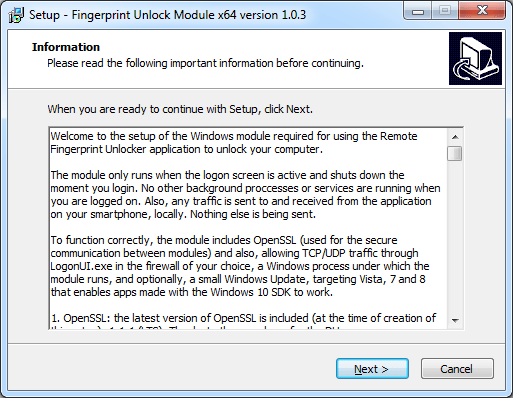513x398 pixels.
Task: Place cursor in 'The module only runs' paragraph
Action: tap(245, 195)
